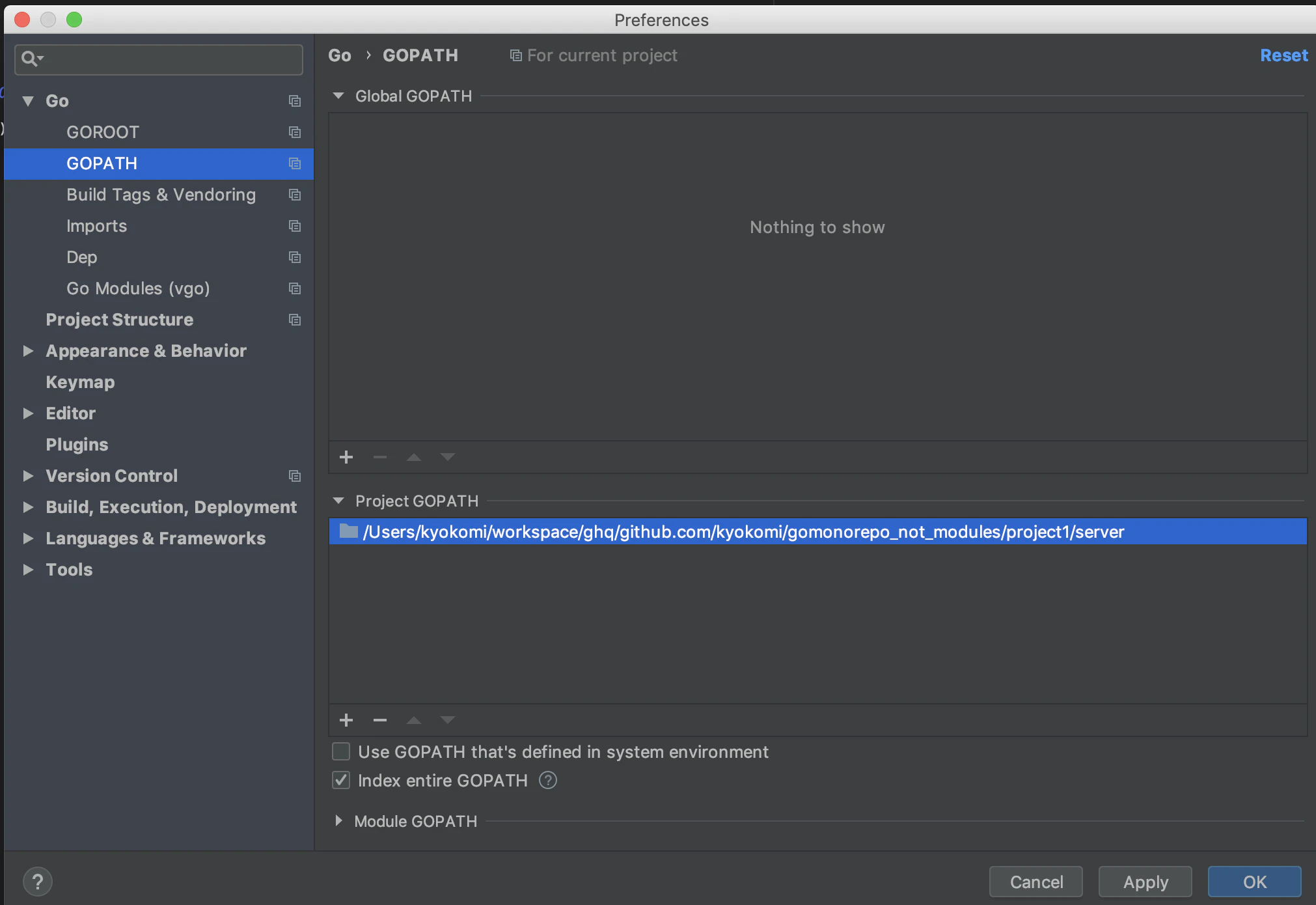The image size is (1316, 905).
Task: Enable Use GOPATH defined in system environment
Action: pos(341,751)
